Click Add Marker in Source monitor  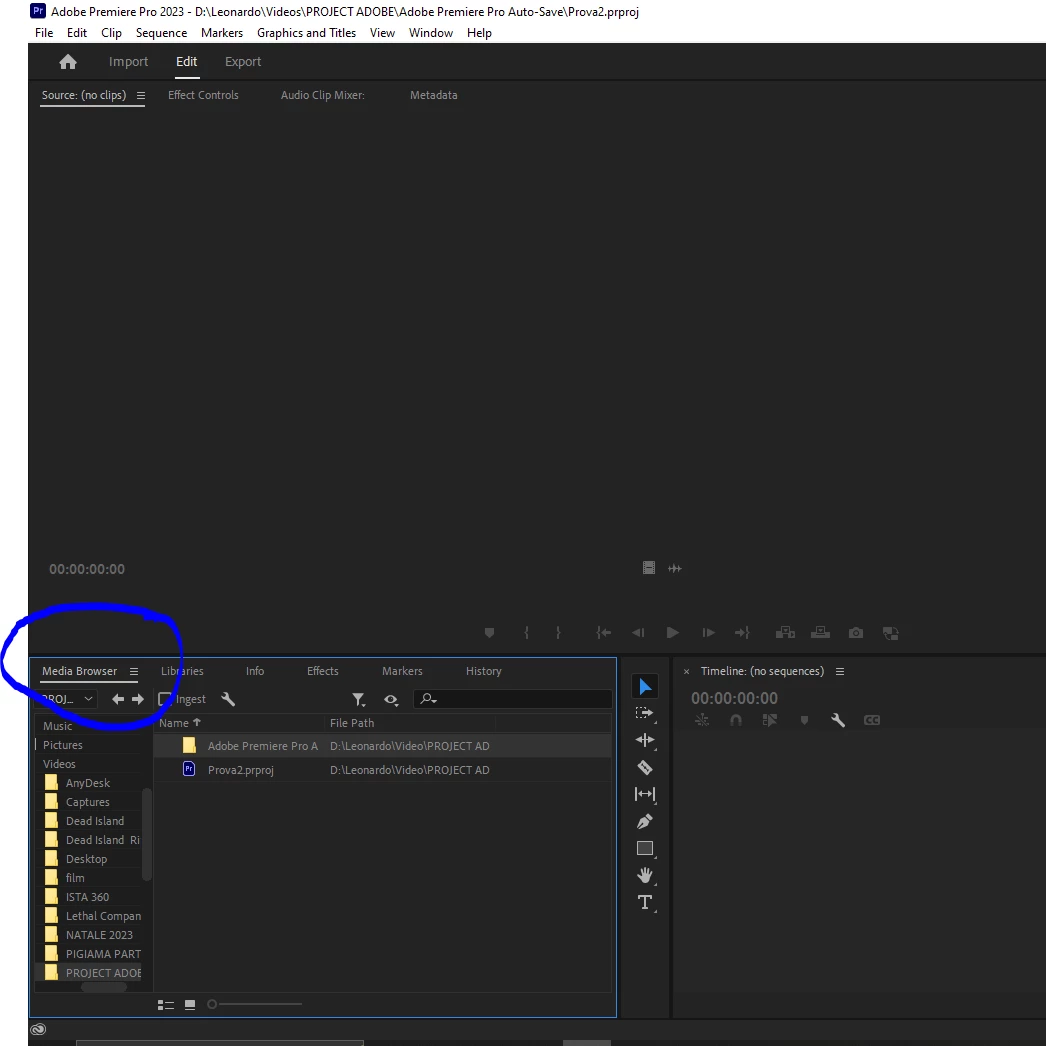pyautogui.click(x=489, y=632)
